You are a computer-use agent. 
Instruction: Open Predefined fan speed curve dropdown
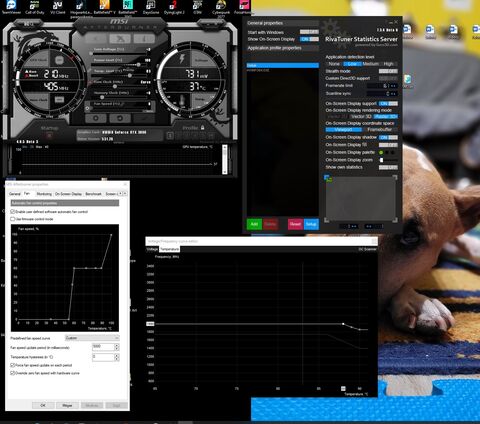pyautogui.click(x=92, y=338)
